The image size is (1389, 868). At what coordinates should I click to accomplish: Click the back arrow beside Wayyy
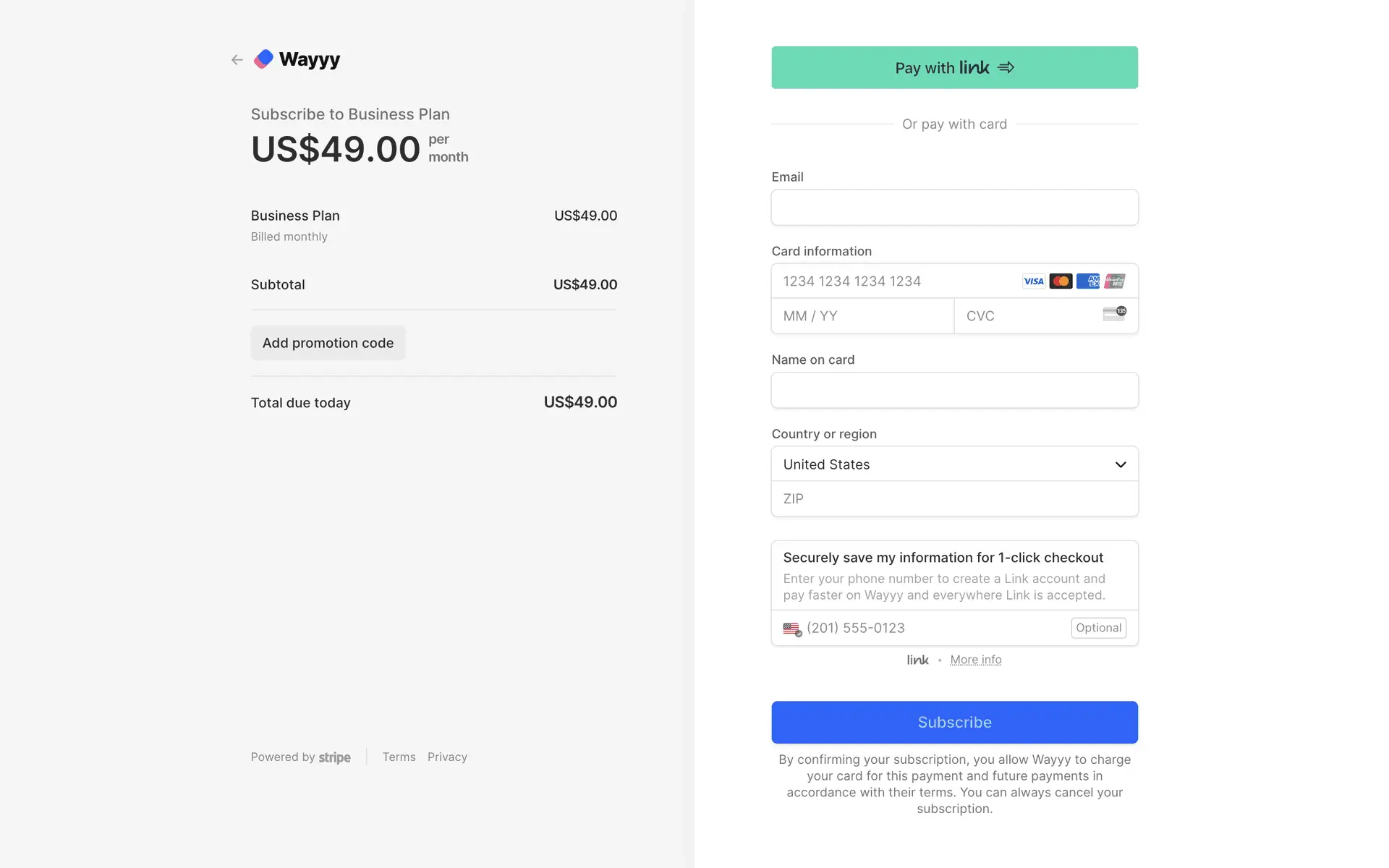(237, 60)
